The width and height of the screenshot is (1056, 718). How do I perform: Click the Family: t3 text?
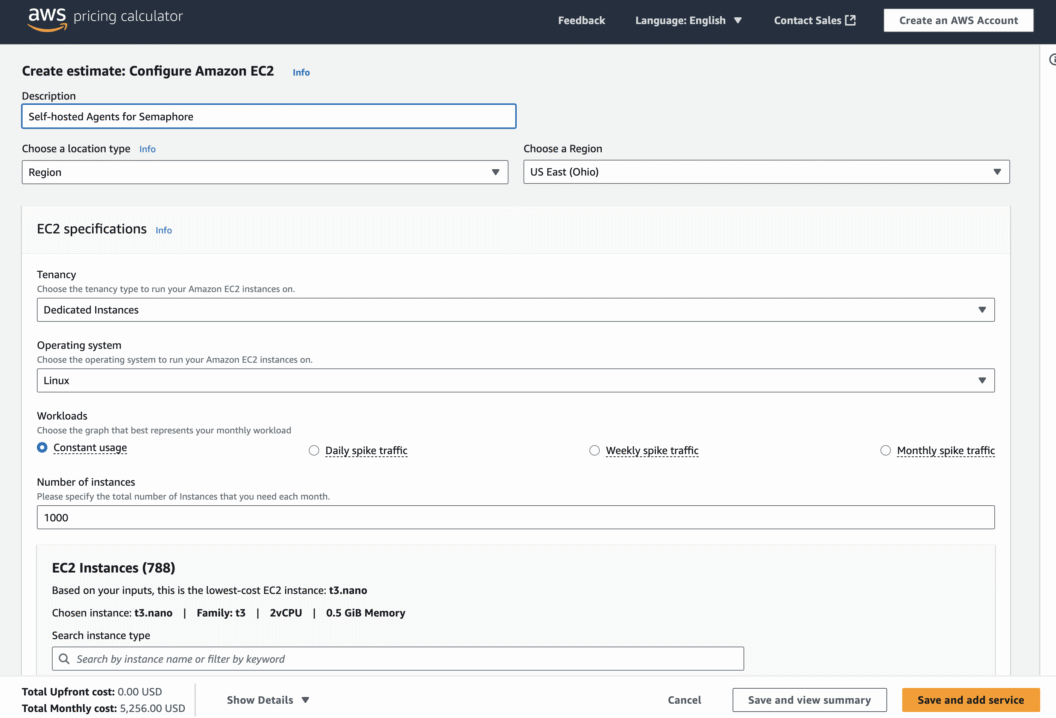[221, 613]
